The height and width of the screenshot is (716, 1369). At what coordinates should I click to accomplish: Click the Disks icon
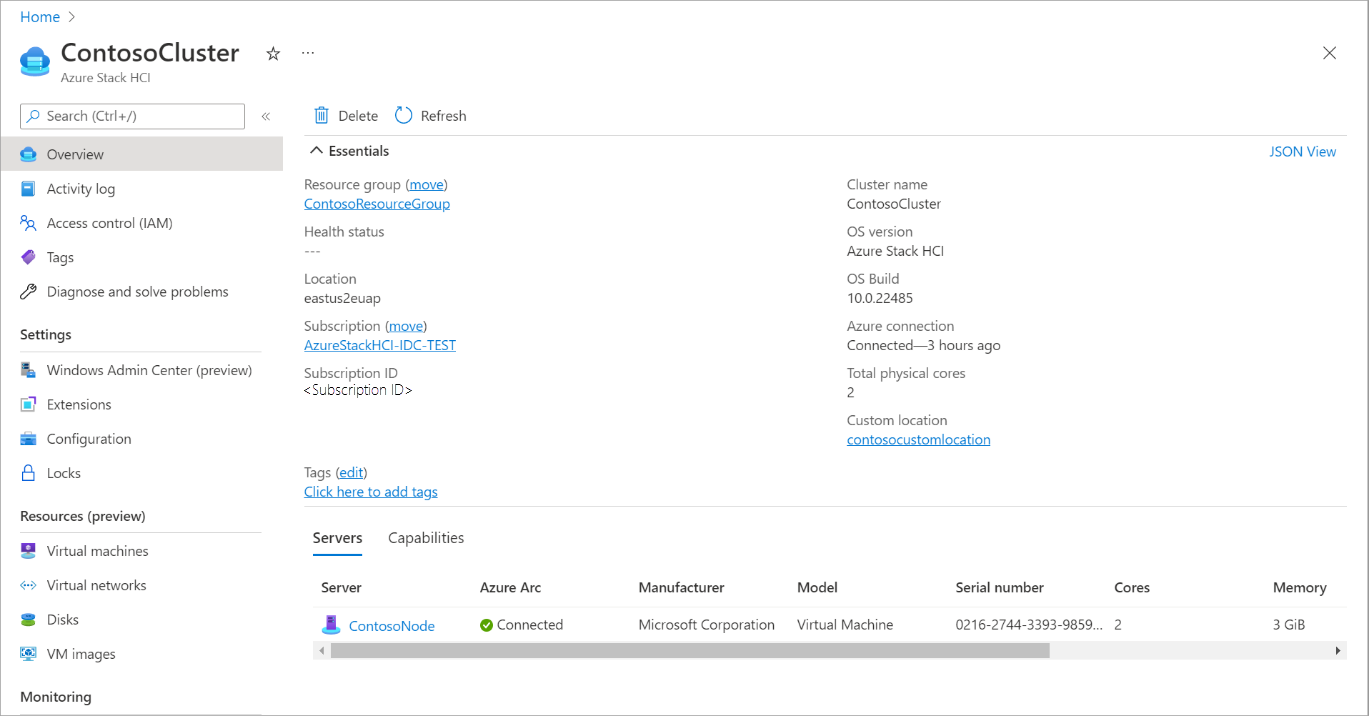pyautogui.click(x=28, y=620)
